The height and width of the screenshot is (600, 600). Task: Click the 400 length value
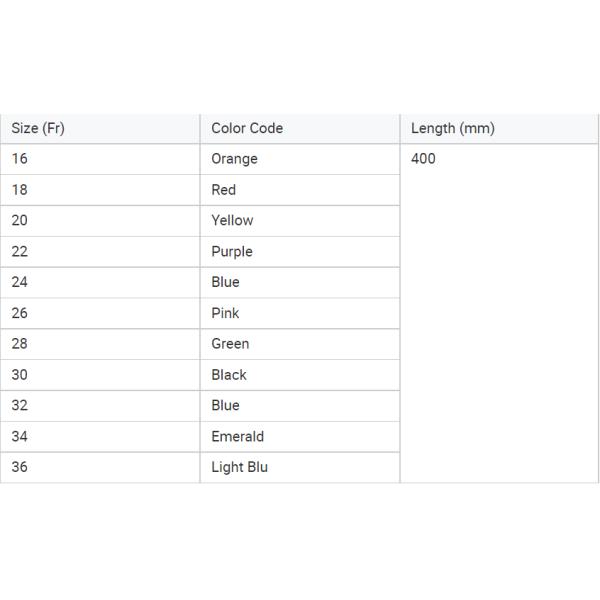pyautogui.click(x=423, y=159)
